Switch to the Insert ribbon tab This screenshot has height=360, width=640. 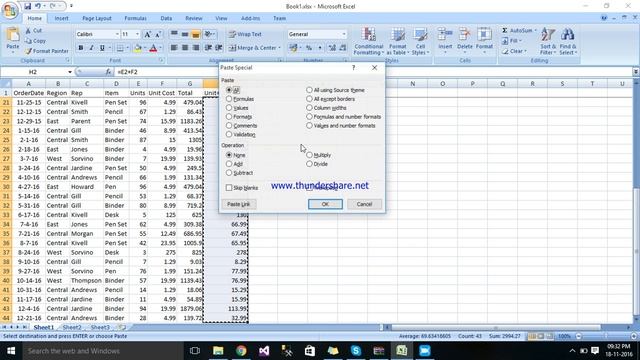[x=62, y=18]
